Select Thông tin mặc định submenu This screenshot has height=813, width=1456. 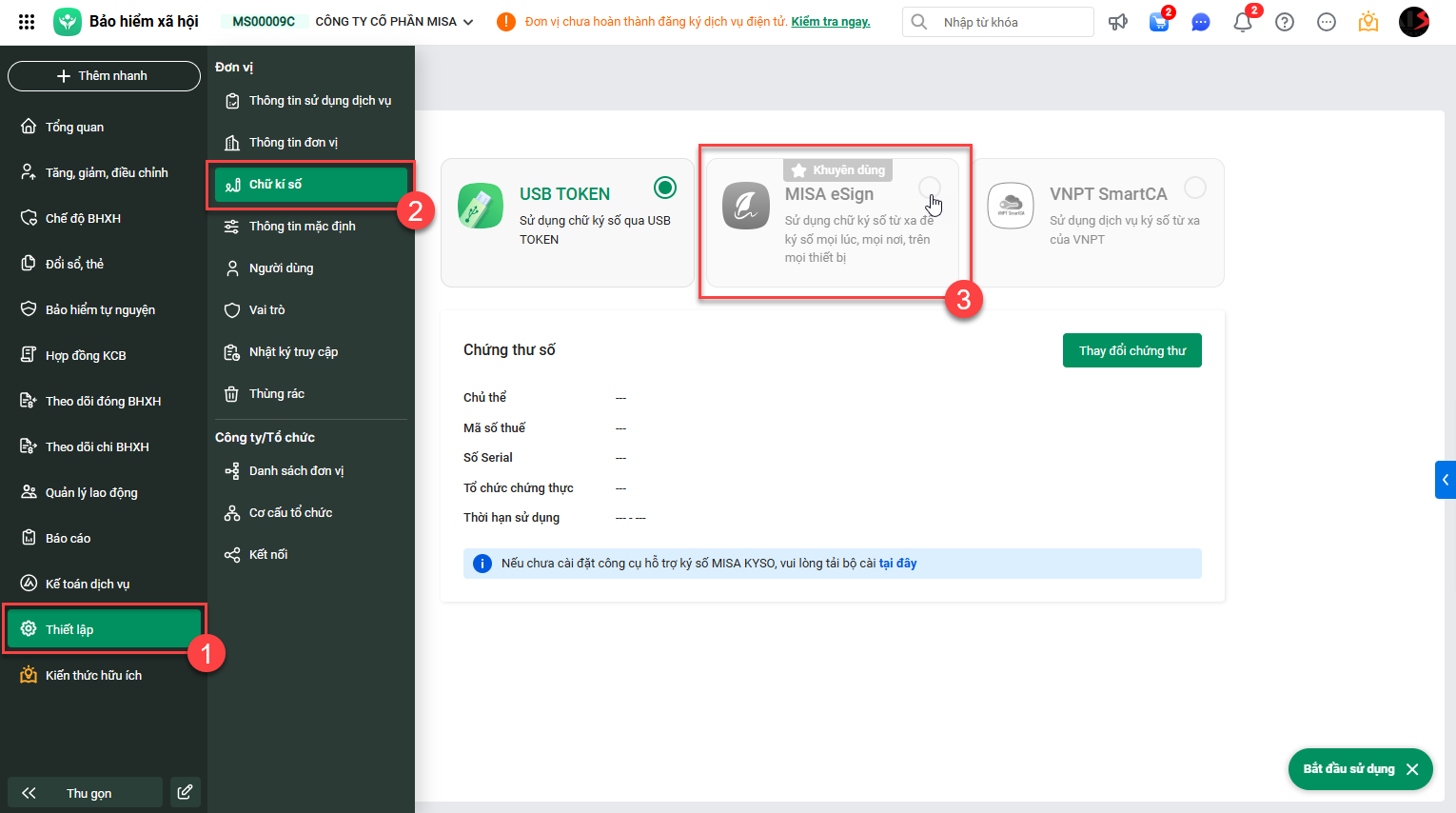click(311, 226)
